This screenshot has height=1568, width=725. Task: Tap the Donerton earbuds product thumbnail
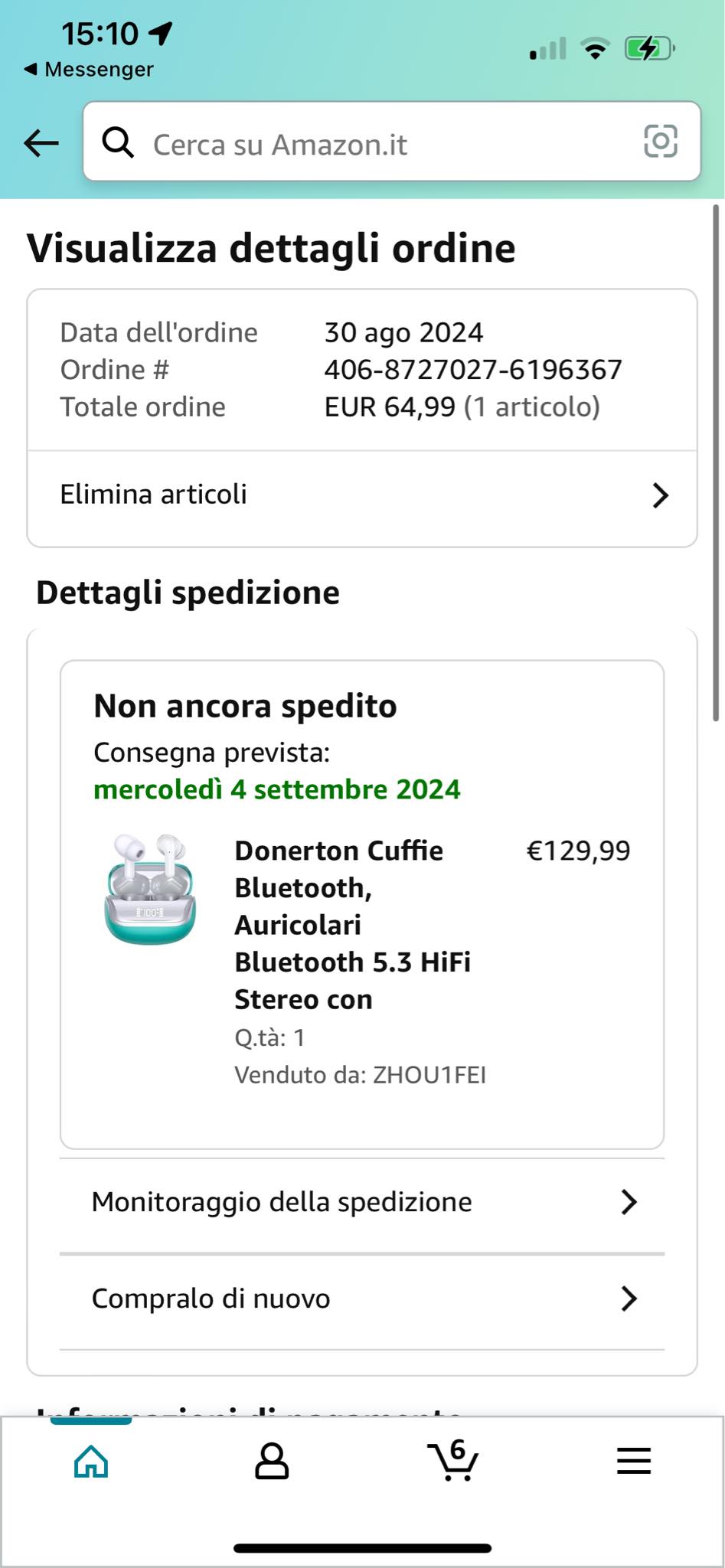click(150, 890)
